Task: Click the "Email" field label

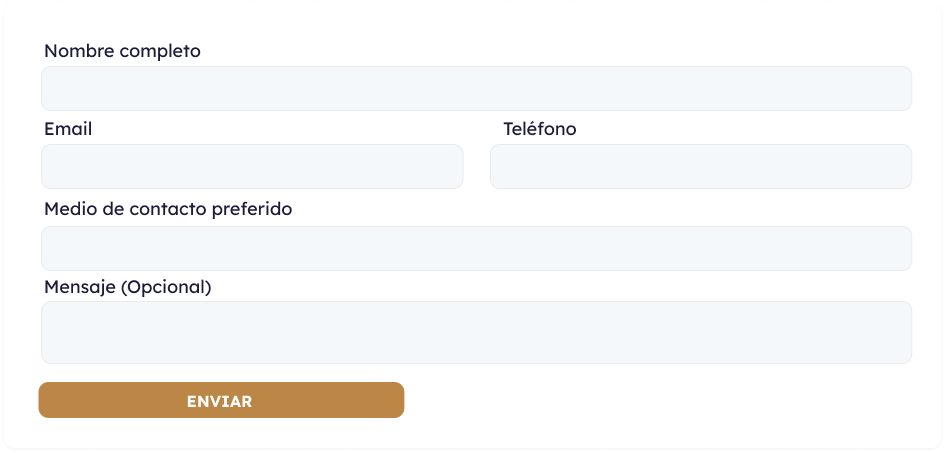Action: [x=68, y=129]
